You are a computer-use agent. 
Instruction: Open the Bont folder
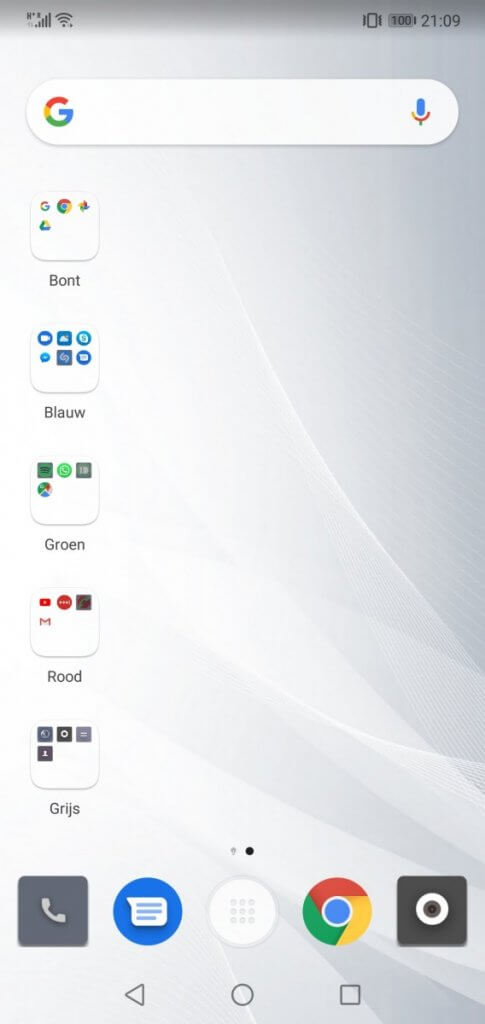[x=65, y=226]
